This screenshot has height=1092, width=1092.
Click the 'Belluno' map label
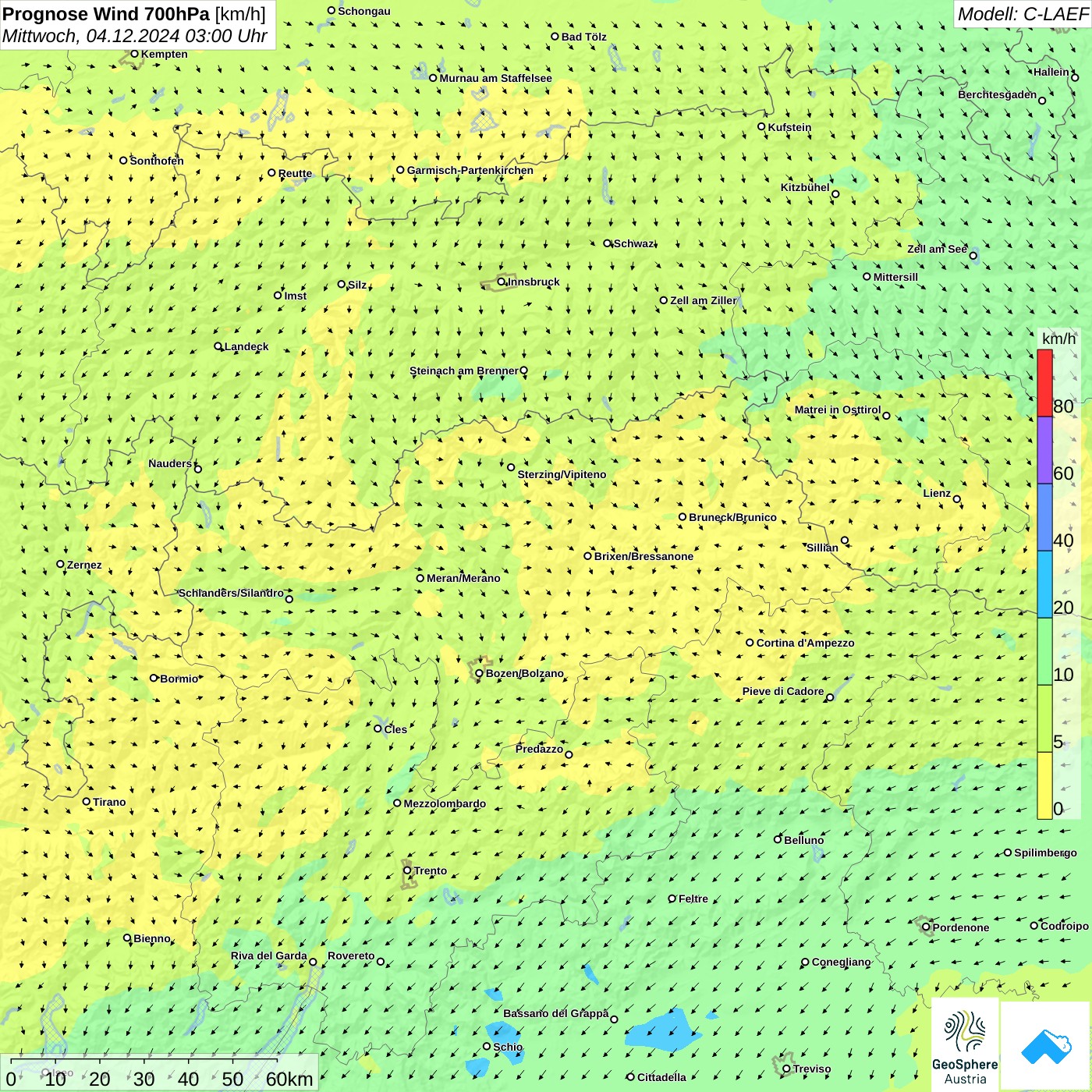tap(803, 840)
